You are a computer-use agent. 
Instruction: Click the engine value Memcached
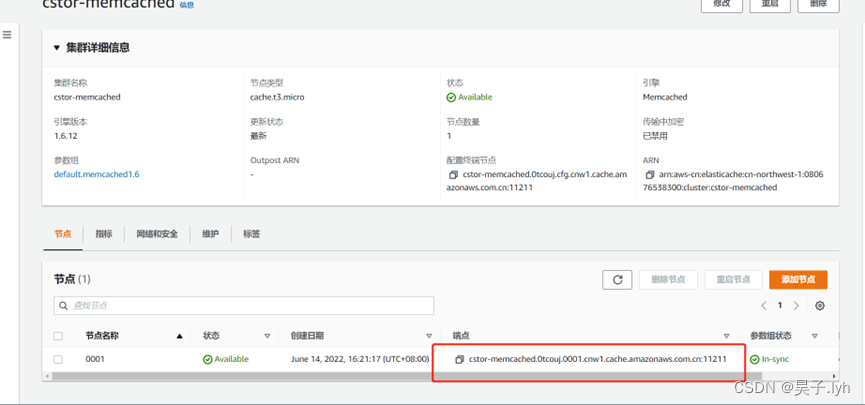(665, 97)
